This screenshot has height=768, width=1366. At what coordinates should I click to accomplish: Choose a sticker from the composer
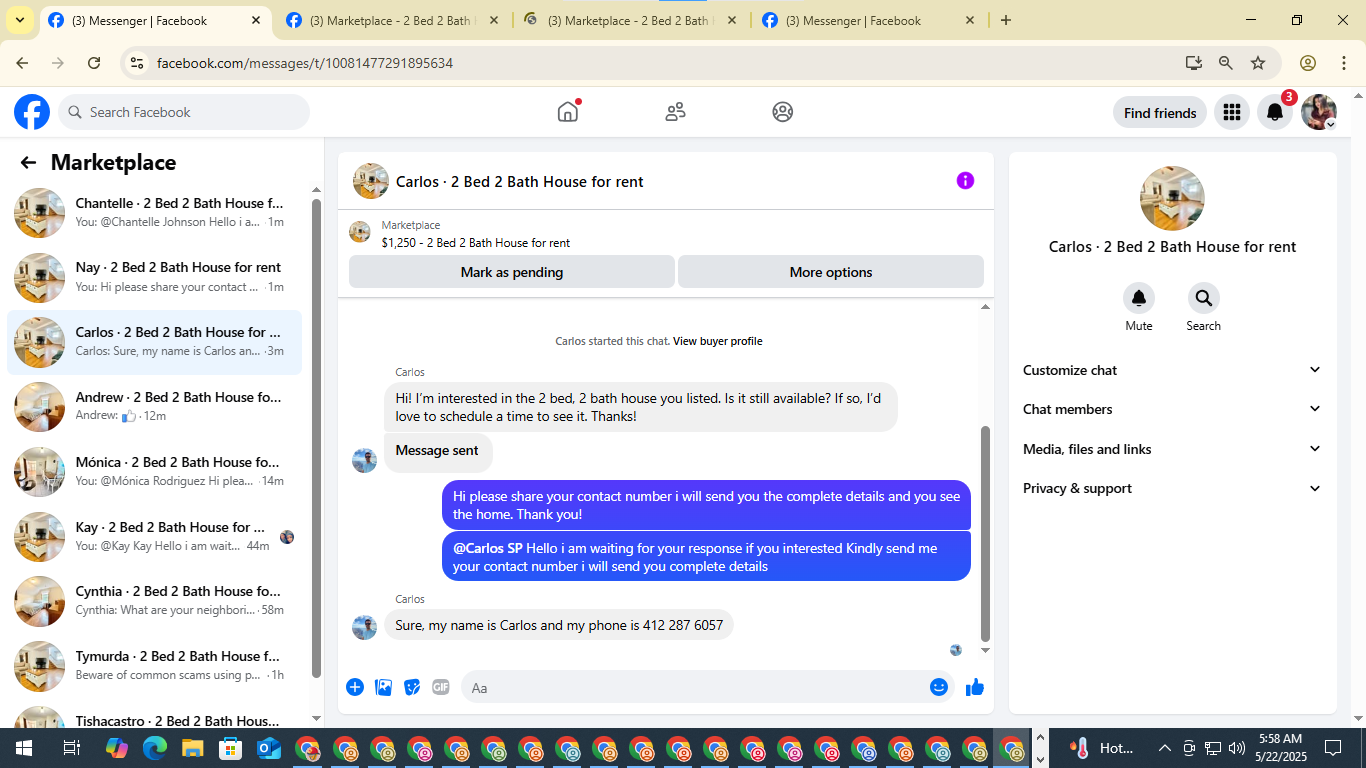pyautogui.click(x=412, y=687)
